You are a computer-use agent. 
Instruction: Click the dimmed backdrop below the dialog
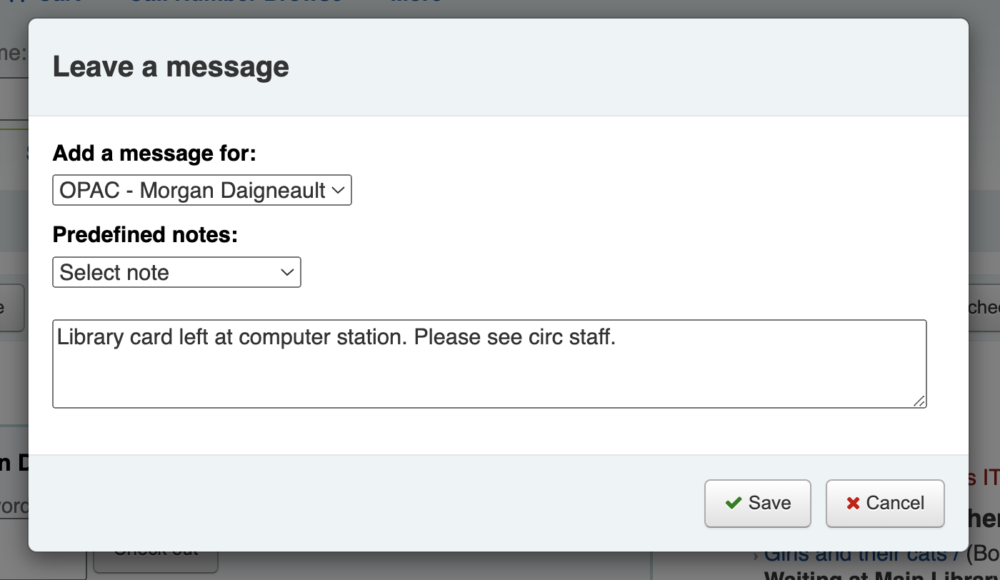click(x=500, y=566)
